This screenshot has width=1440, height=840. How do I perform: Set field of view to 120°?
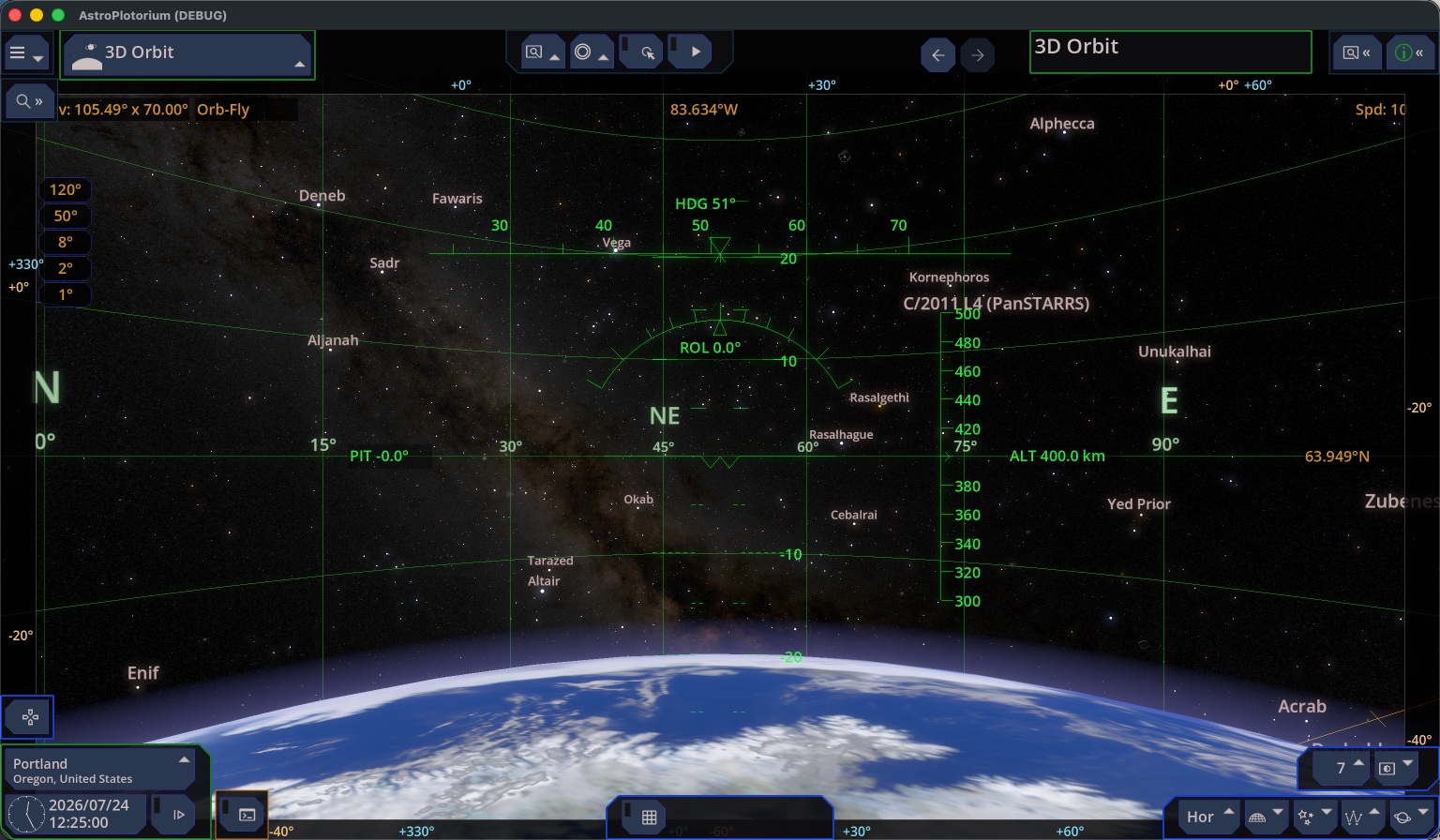click(65, 189)
